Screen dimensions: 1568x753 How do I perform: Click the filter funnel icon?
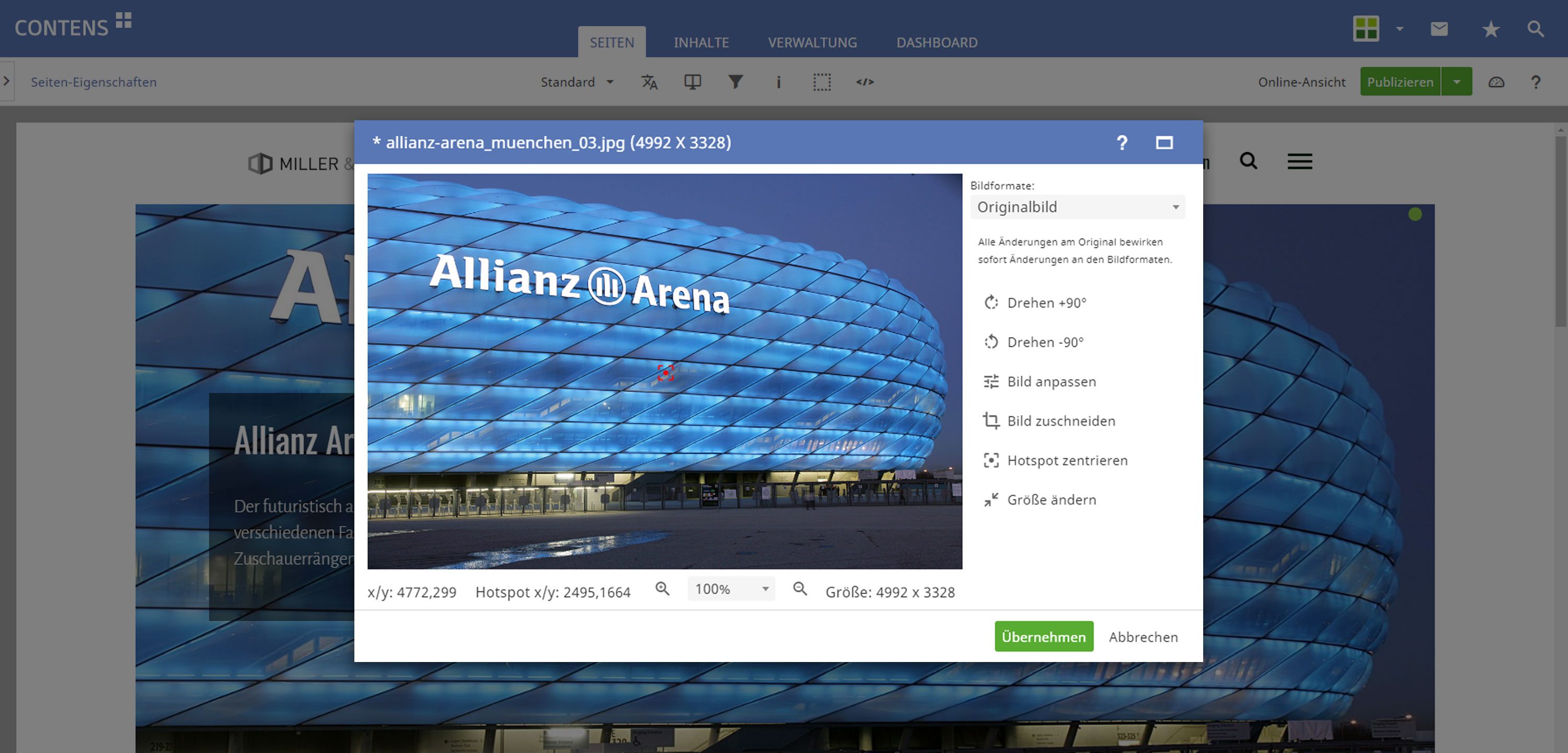pyautogui.click(x=736, y=82)
